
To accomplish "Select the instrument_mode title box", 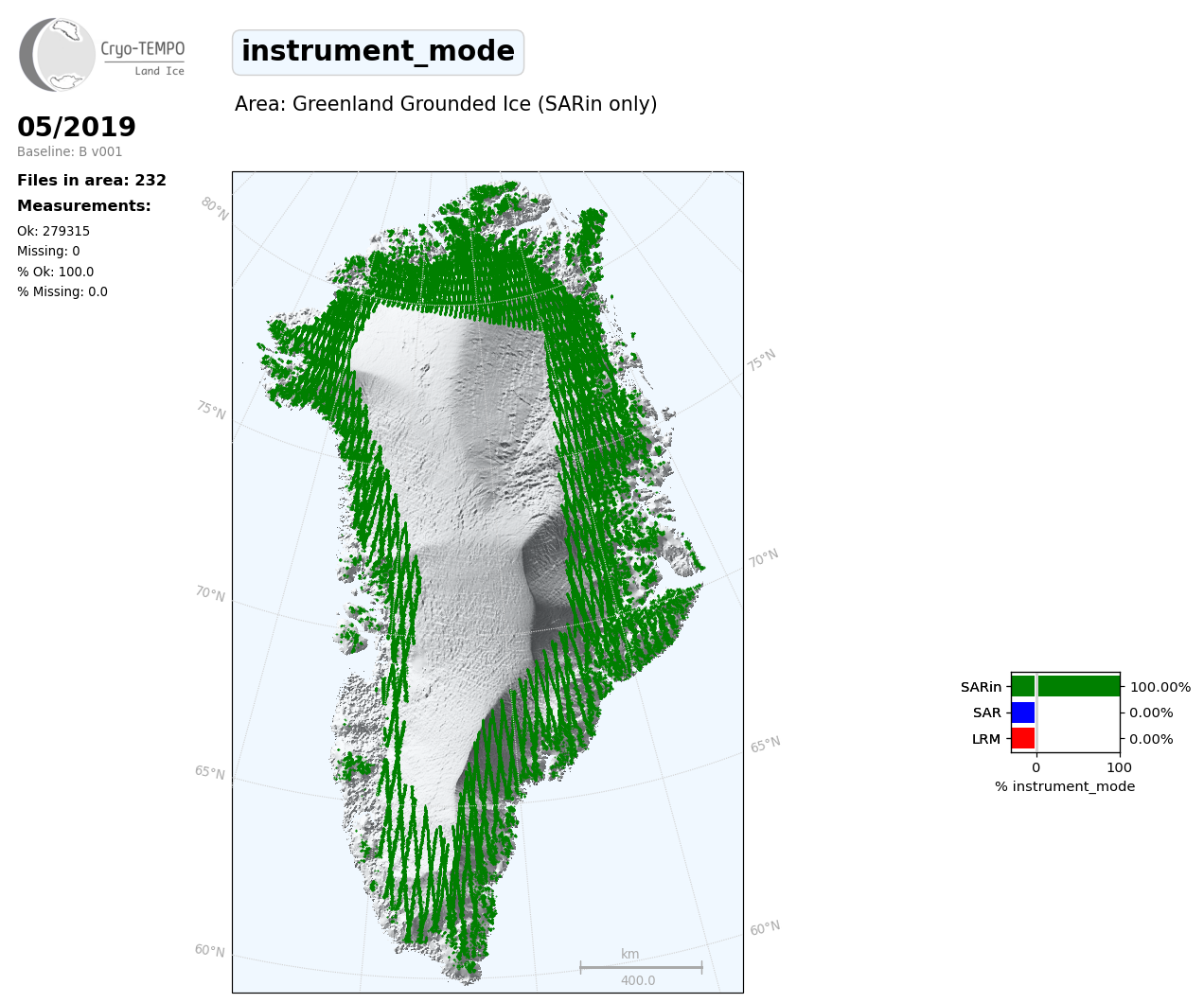I will [378, 52].
